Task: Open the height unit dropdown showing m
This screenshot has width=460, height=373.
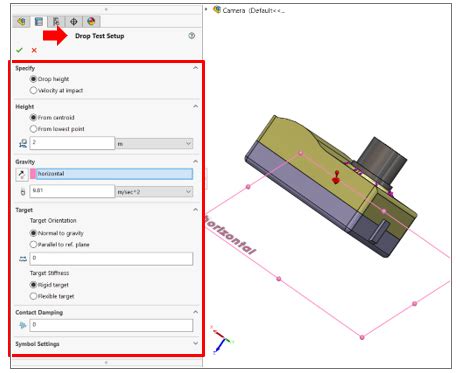Action: point(154,144)
